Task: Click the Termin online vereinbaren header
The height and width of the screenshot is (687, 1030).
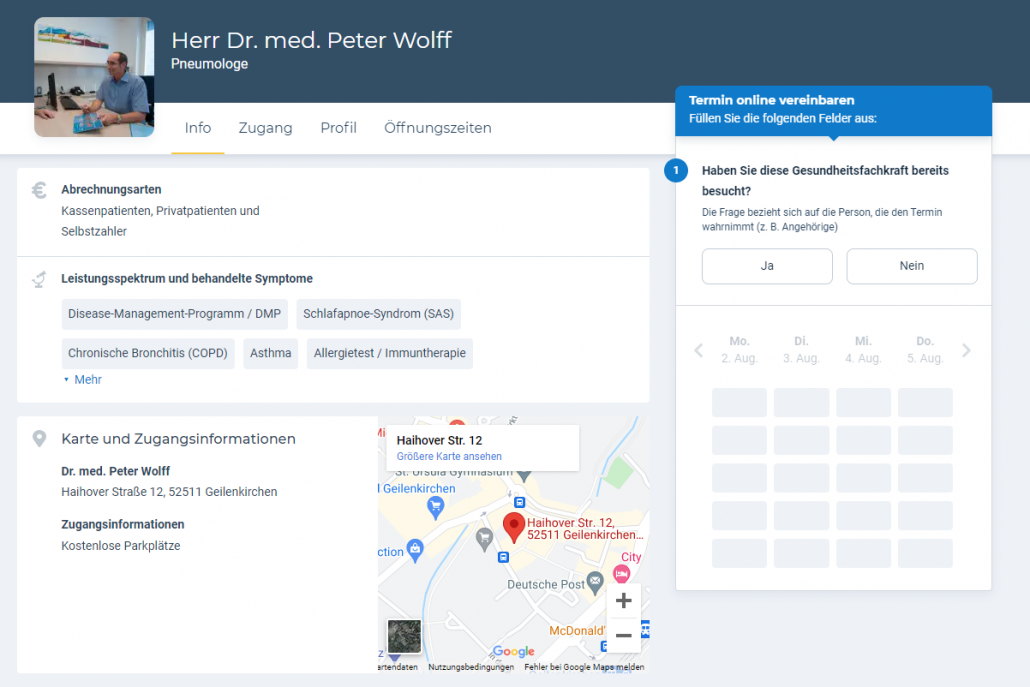Action: pyautogui.click(x=772, y=100)
